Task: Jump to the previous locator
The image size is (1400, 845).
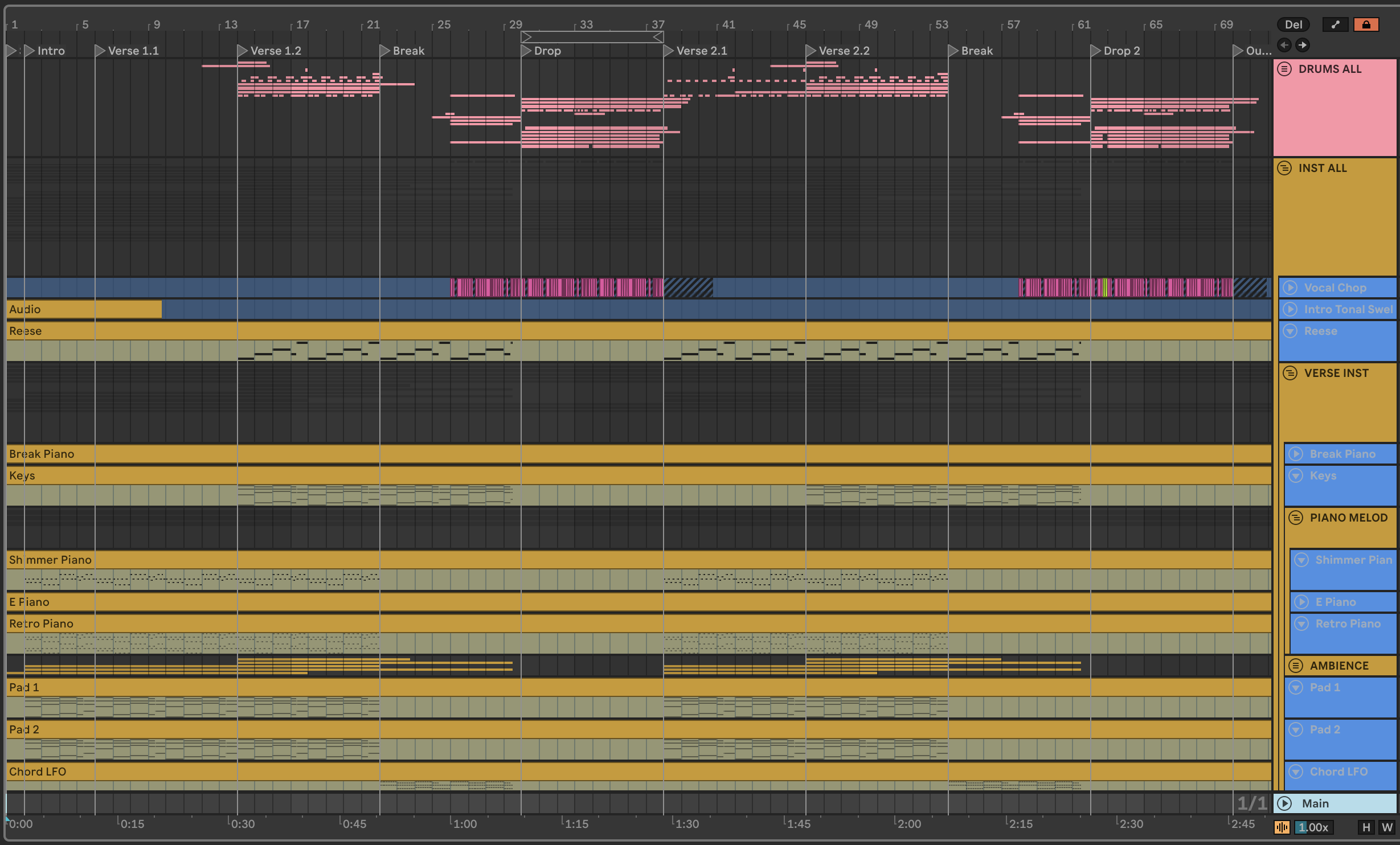Action: pyautogui.click(x=1284, y=45)
